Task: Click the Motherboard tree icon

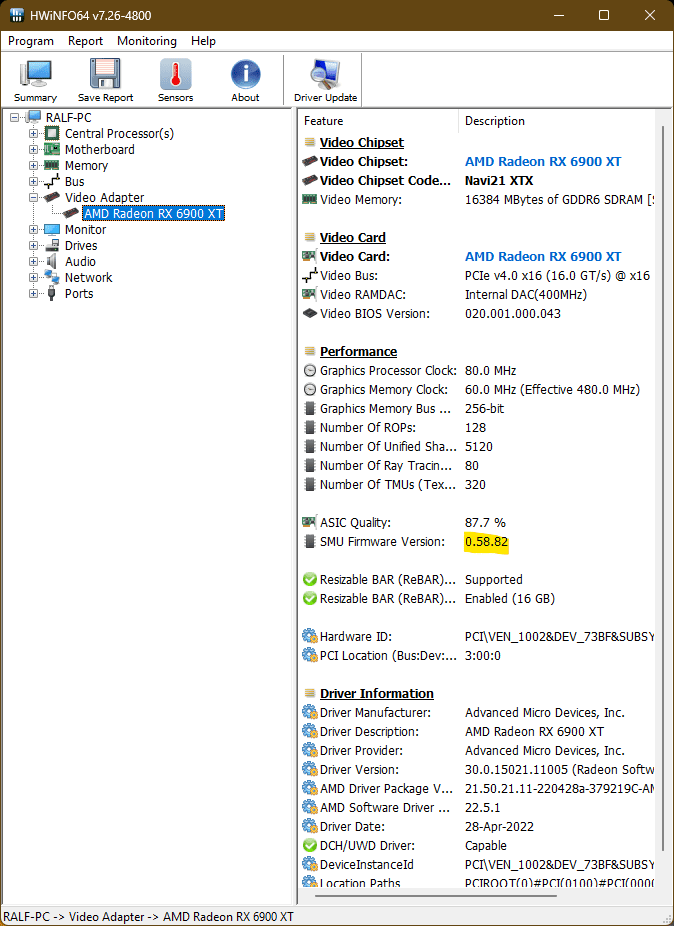Action: coord(53,149)
